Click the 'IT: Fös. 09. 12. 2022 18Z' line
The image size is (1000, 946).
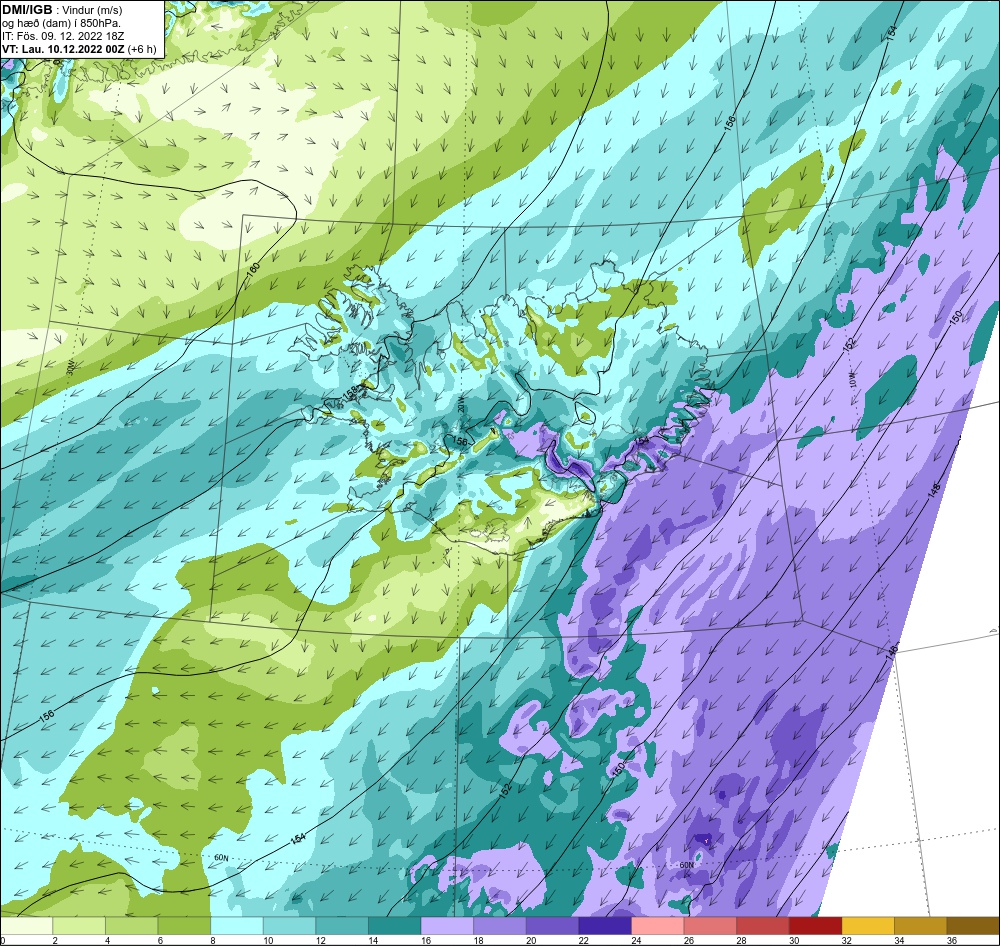(x=63, y=36)
